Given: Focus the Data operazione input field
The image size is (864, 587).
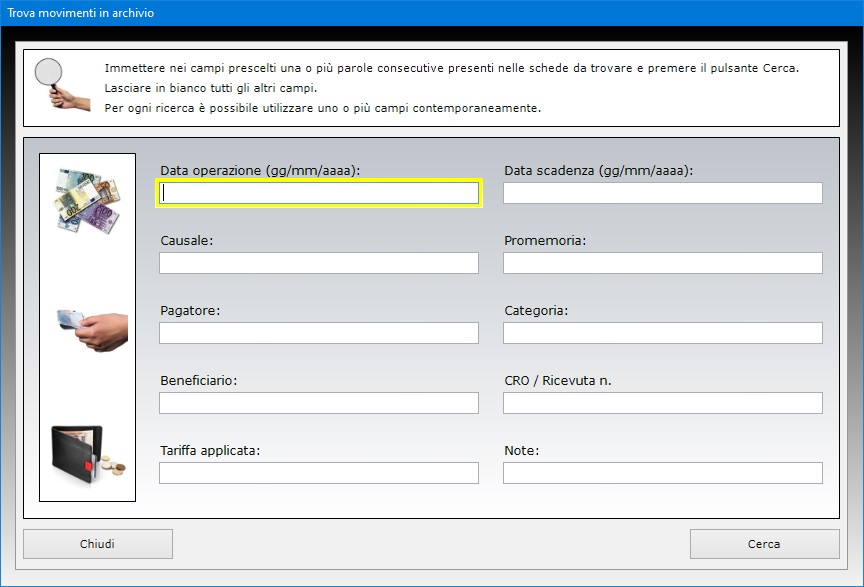Looking at the screenshot, I should click(x=319, y=193).
